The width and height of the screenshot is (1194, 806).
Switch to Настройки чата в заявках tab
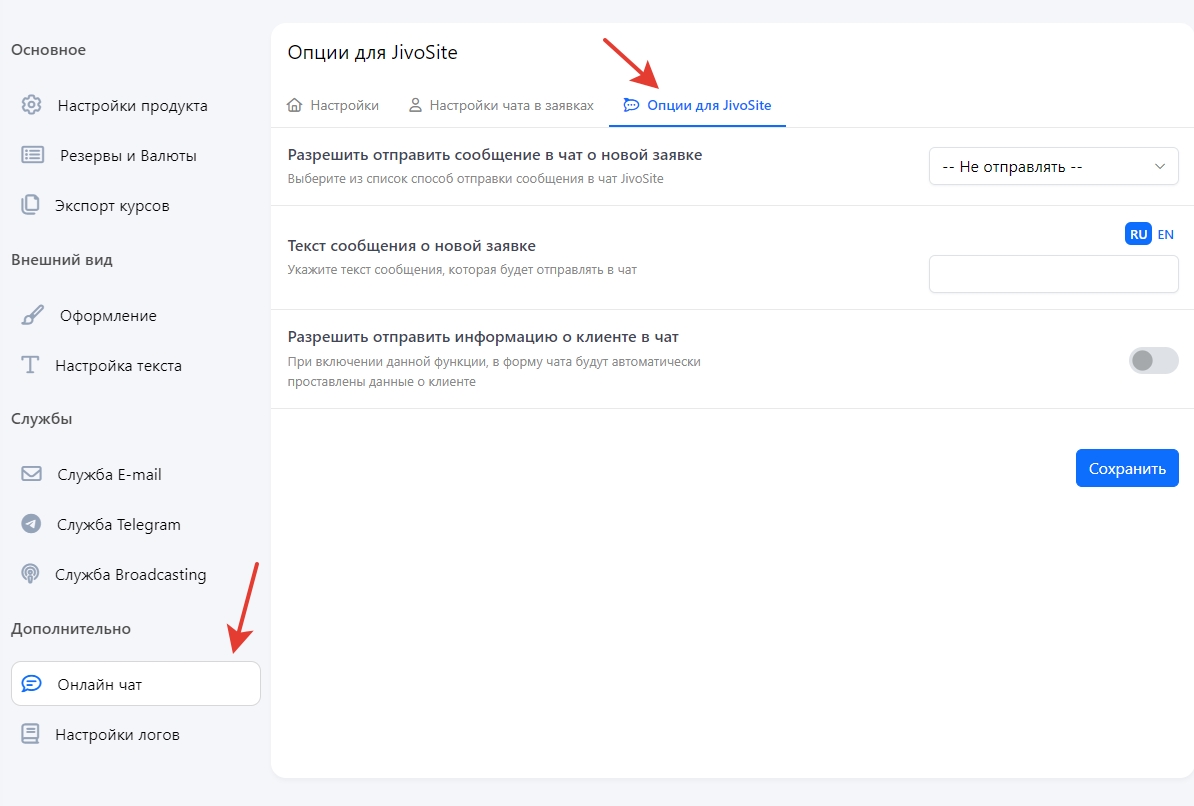coord(501,105)
